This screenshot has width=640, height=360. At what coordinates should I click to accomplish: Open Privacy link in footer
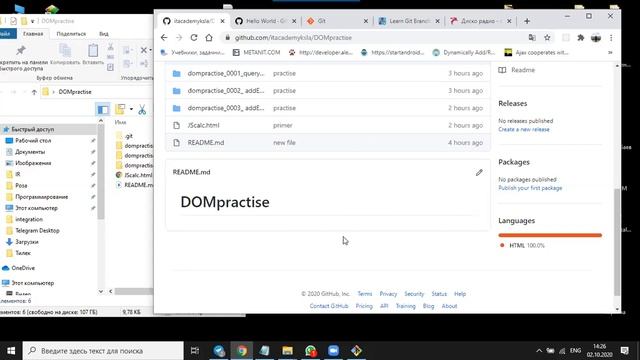click(388, 294)
